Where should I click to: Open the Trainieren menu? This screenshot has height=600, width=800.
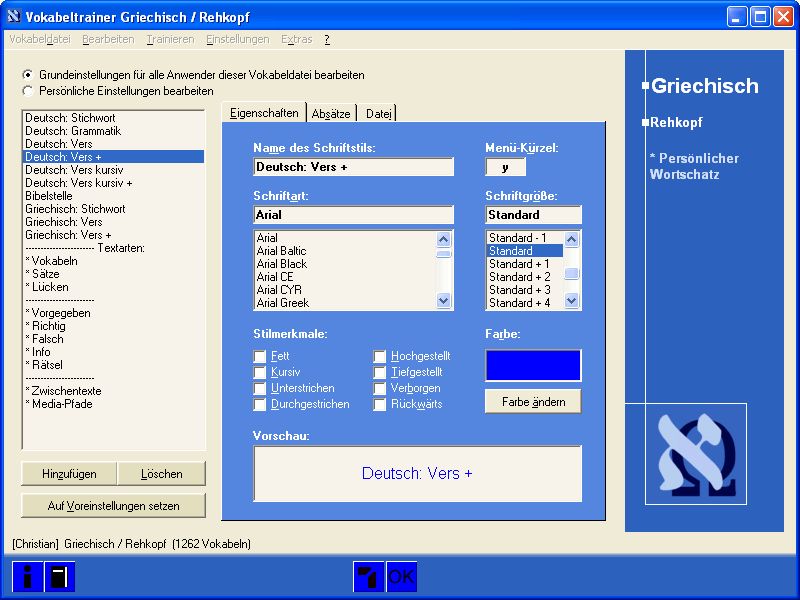(x=170, y=39)
